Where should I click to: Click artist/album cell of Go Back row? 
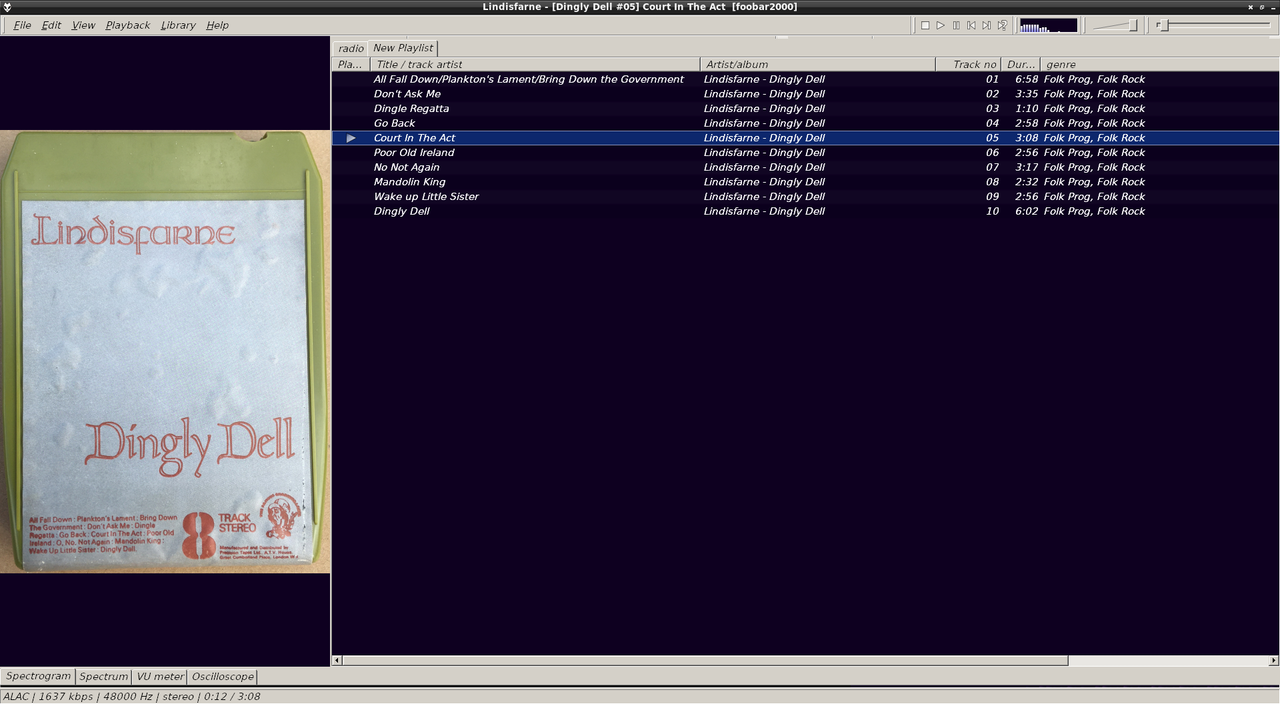(x=764, y=123)
